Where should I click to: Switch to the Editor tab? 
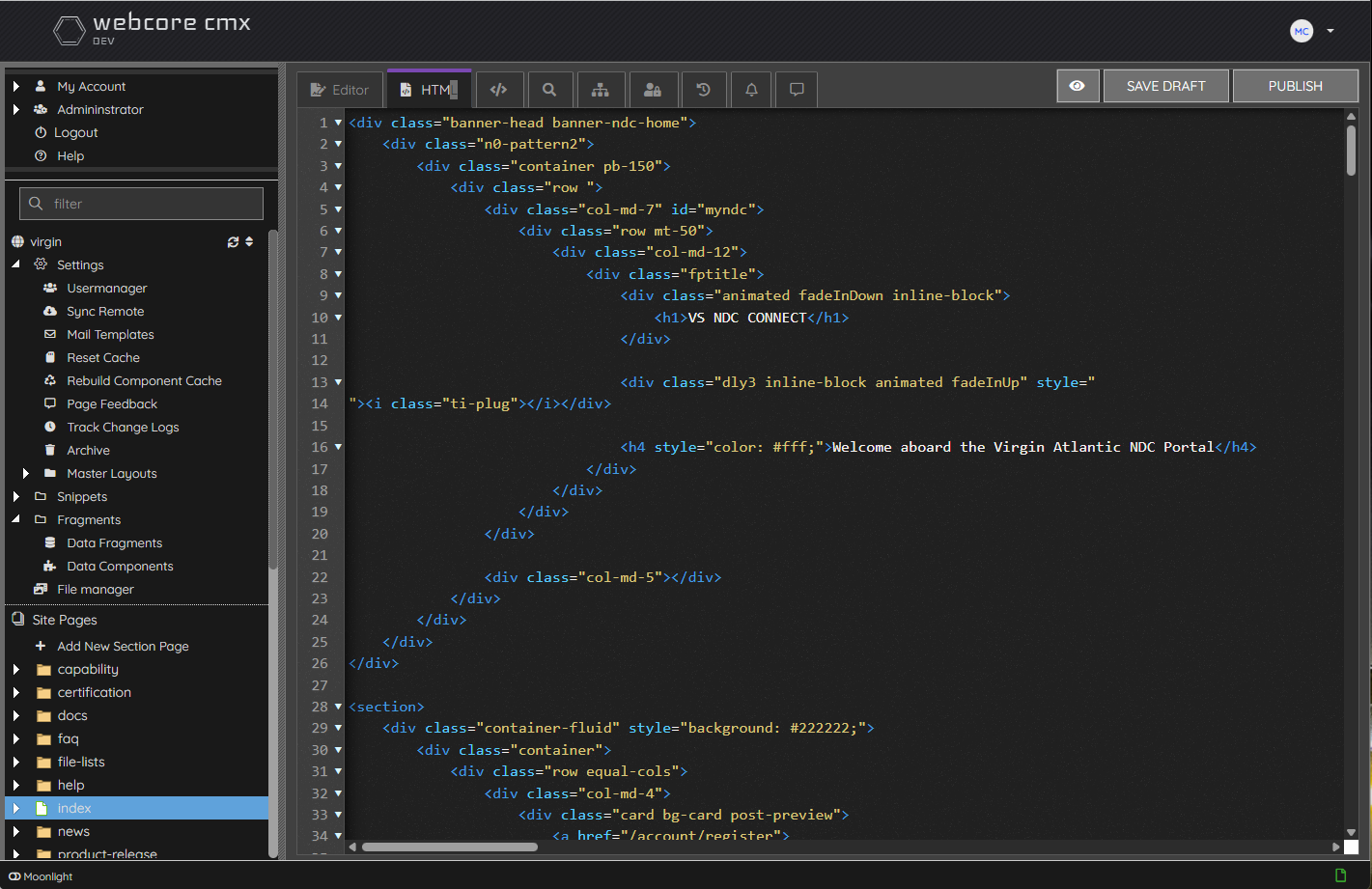[340, 90]
